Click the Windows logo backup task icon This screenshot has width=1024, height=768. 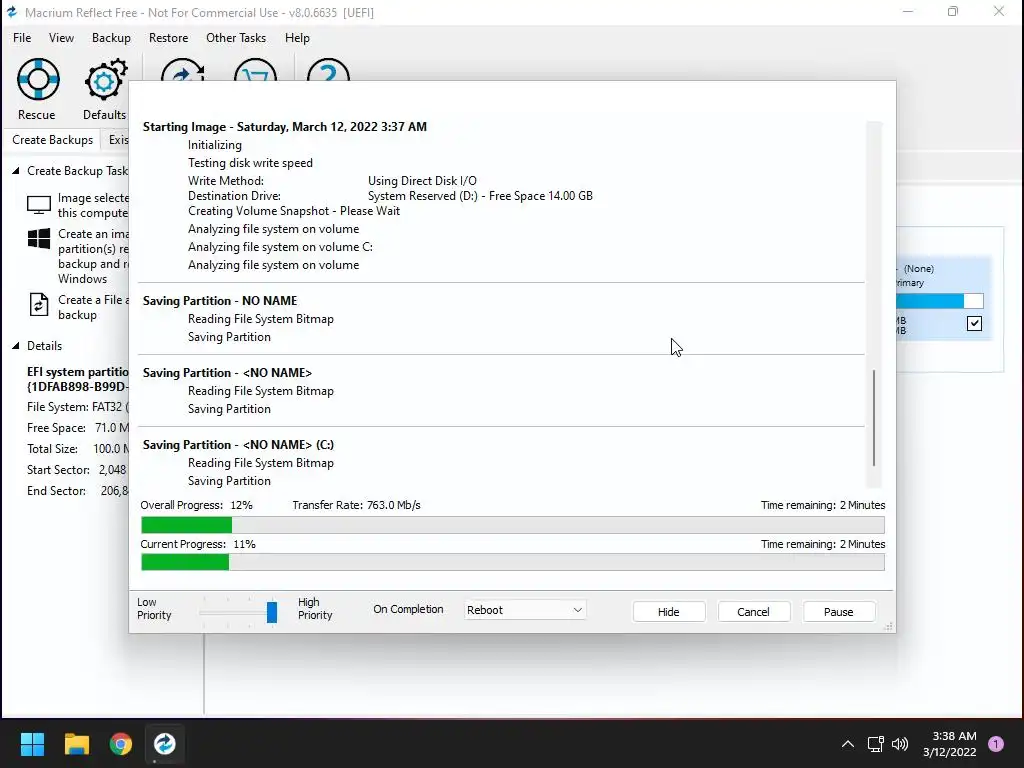click(x=39, y=238)
